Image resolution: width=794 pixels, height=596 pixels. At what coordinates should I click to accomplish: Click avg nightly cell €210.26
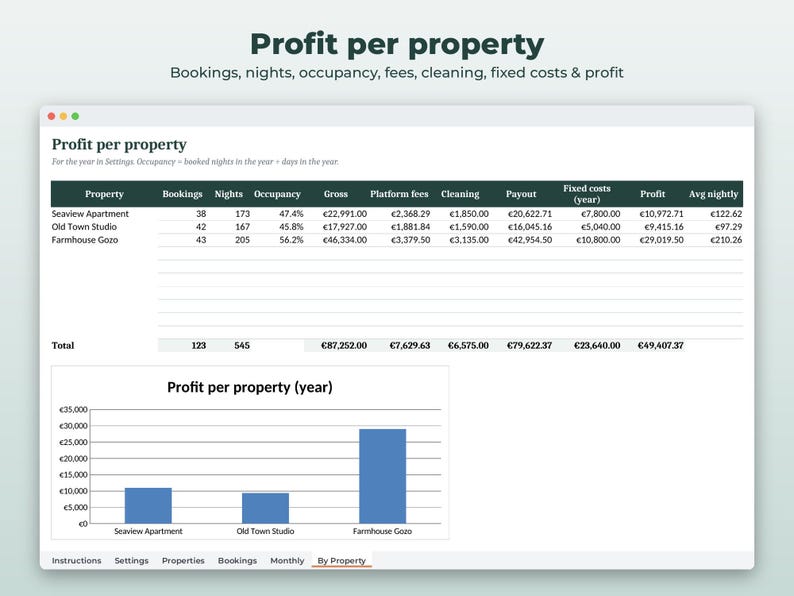coord(726,240)
